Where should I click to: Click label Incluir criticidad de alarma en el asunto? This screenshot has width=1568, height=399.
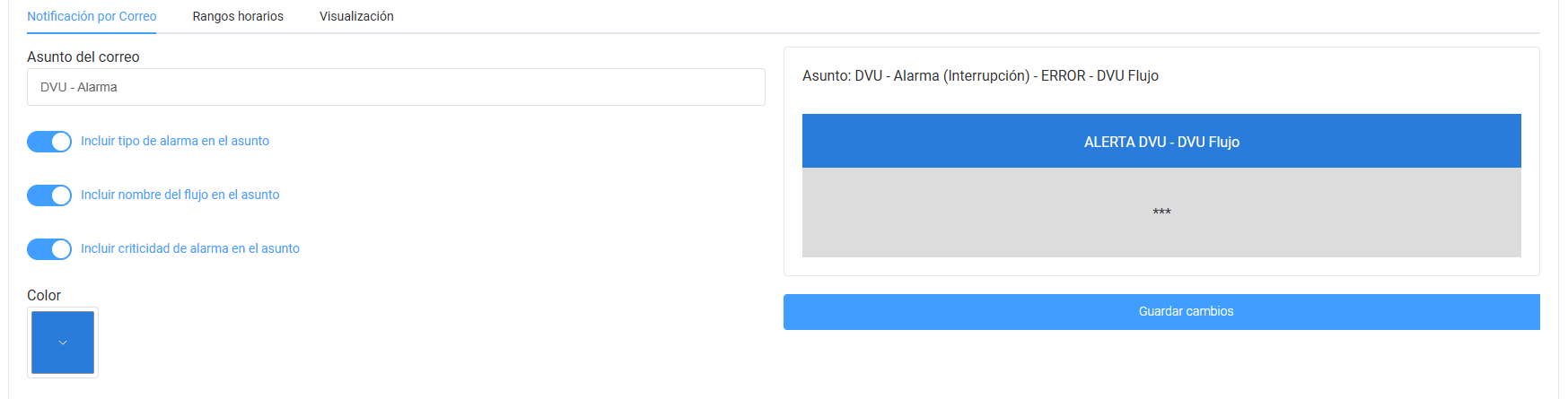pos(190,248)
